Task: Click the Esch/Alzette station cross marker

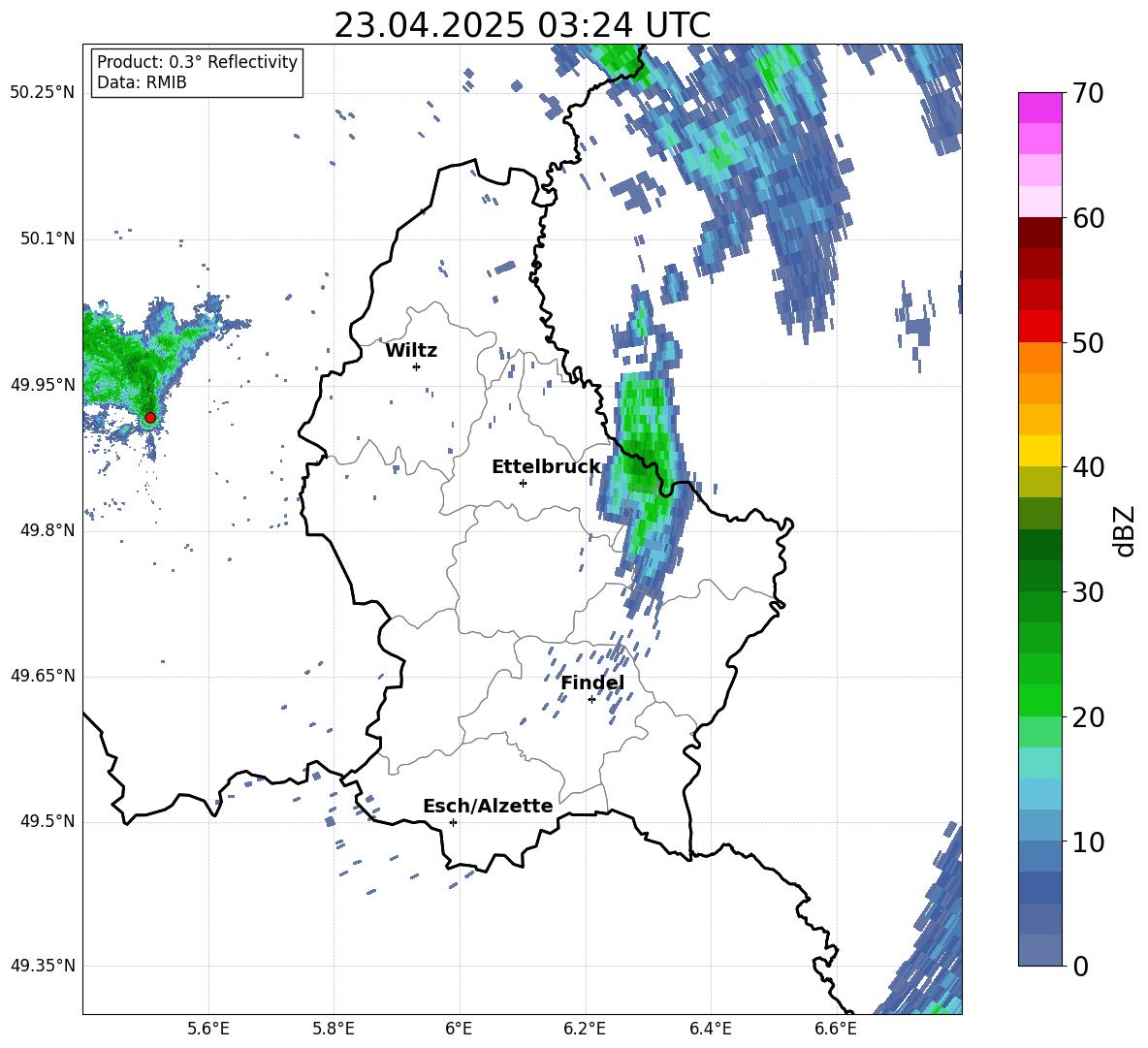Action: pos(453,822)
